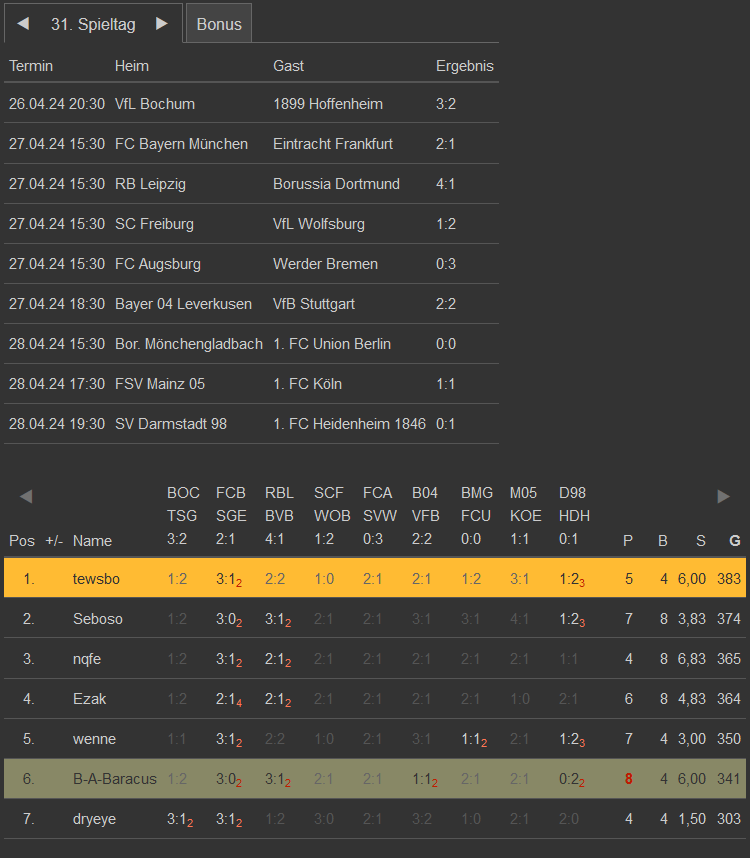Click the Pos column header
The height and width of the screenshot is (858, 750).
(x=22, y=541)
